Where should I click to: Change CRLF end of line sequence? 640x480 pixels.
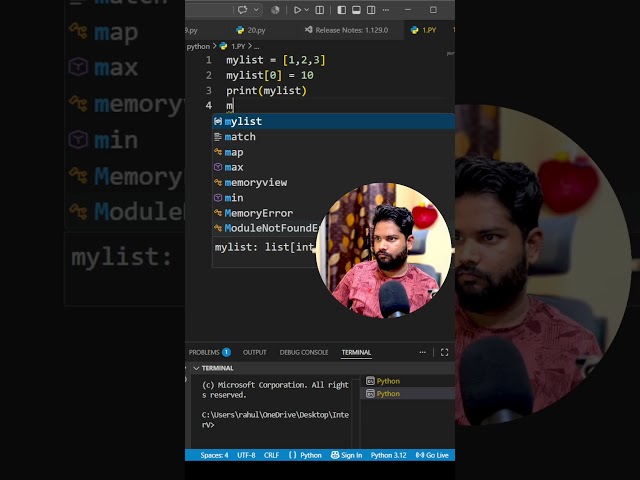pos(271,455)
